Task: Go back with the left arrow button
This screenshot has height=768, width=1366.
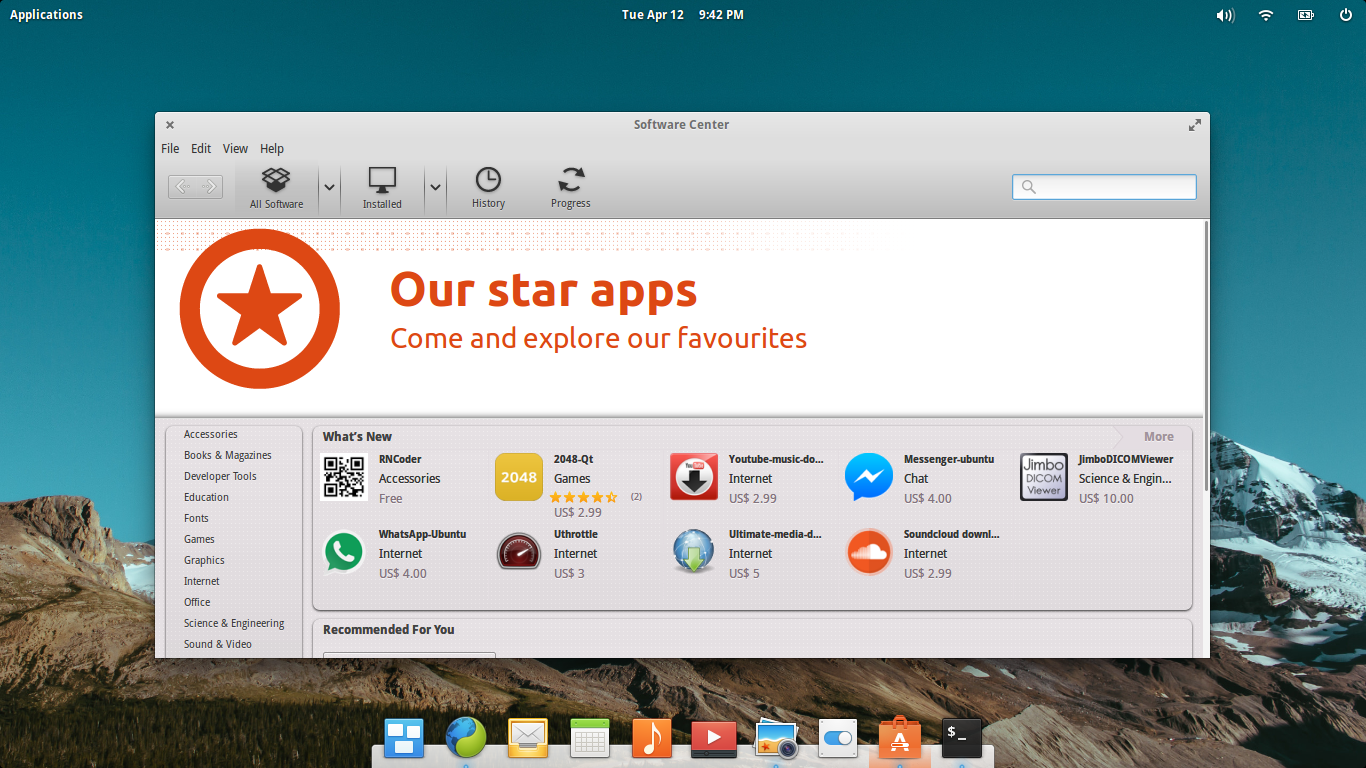Action: tap(182, 187)
